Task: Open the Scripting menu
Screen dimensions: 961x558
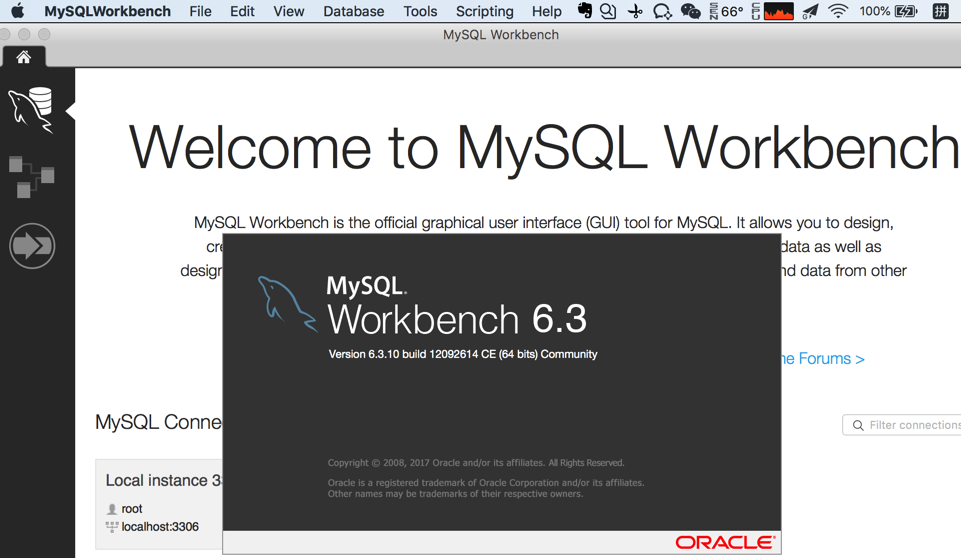Action: click(485, 11)
